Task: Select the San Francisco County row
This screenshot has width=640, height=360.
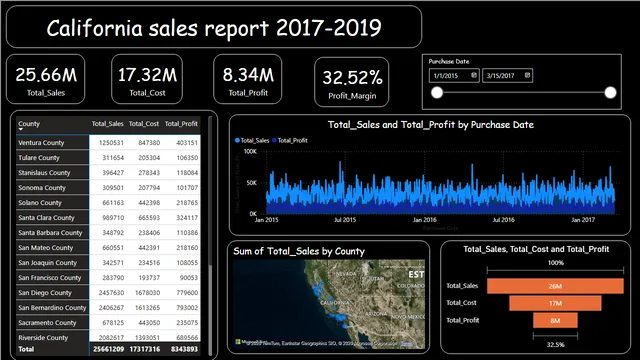Action: [x=108, y=278]
